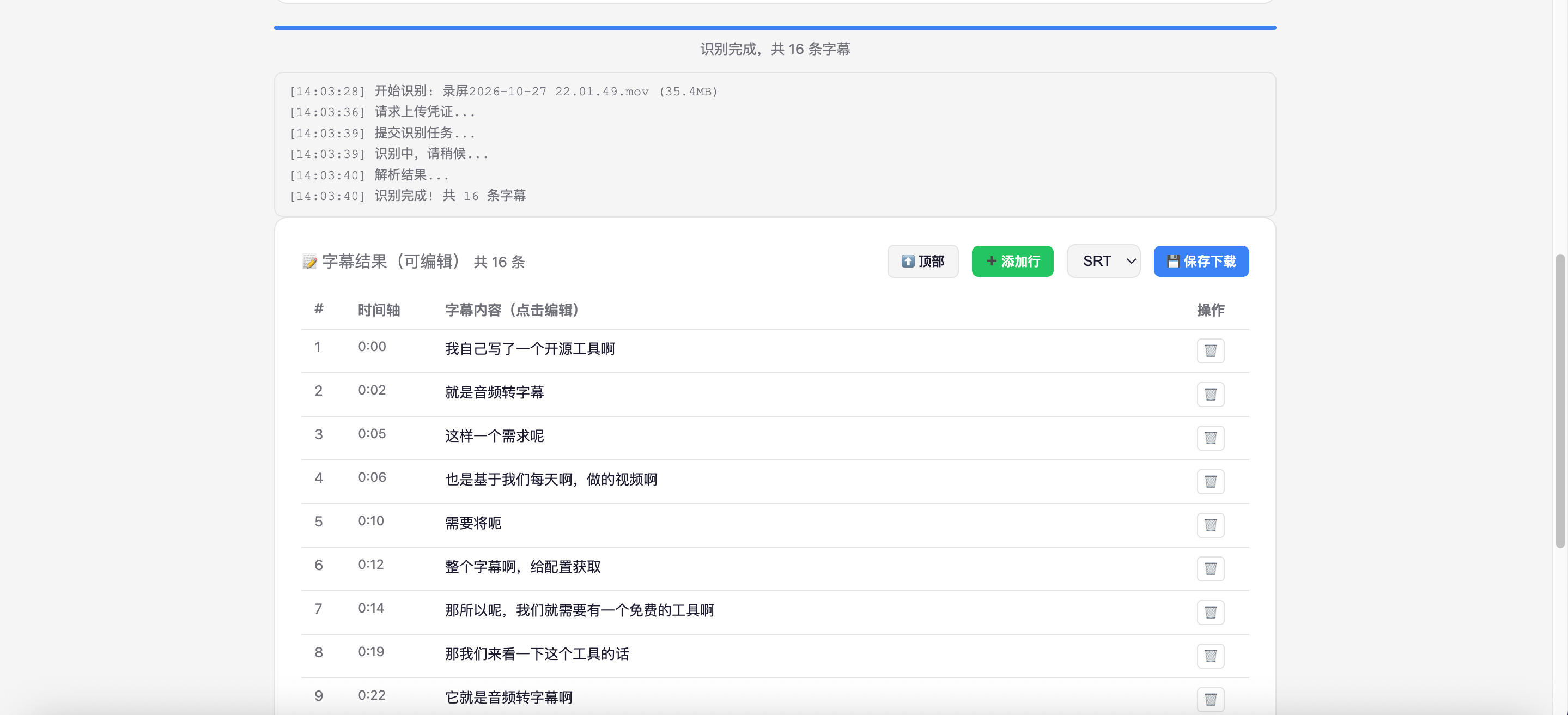This screenshot has width=1568, height=715.
Task: Delete subtitle row 1 with trash icon
Action: click(1210, 351)
